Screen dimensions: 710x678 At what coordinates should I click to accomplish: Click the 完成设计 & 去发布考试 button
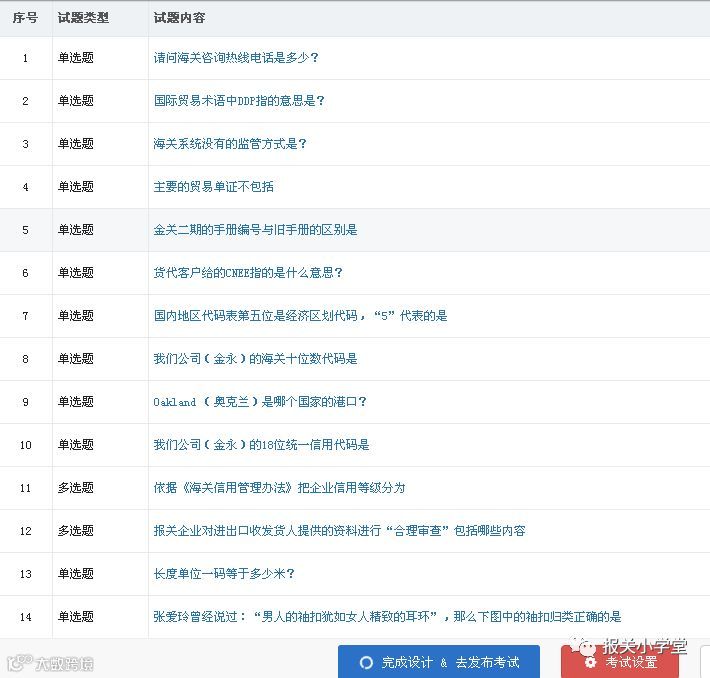coord(439,662)
